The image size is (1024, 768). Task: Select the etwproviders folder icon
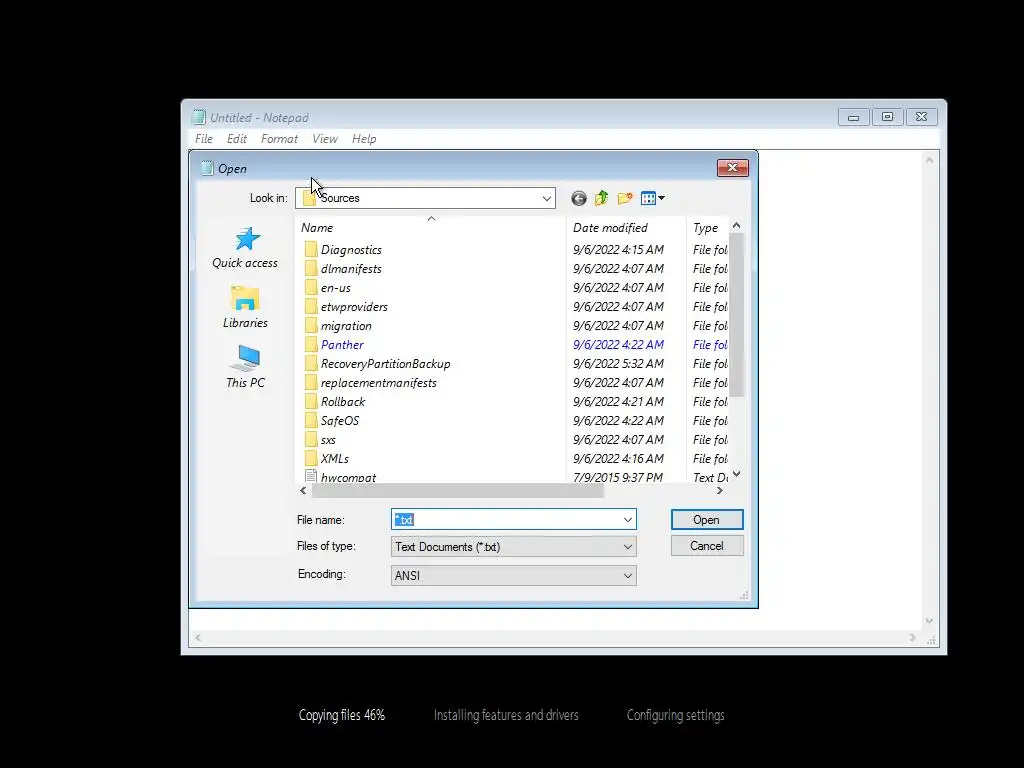pos(311,306)
